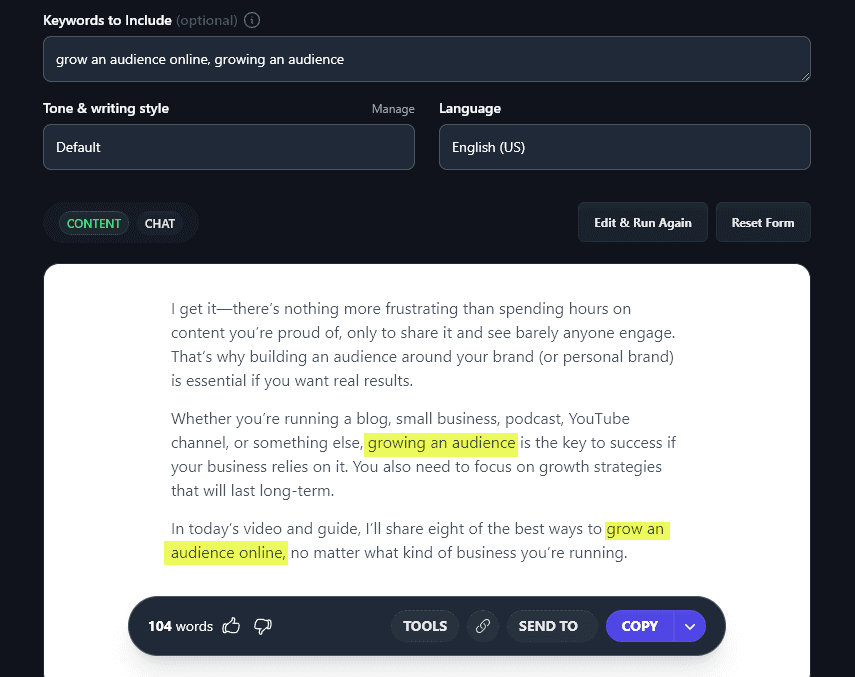This screenshot has height=677, width=855.
Task: Switch to the CONTENT tab
Action: [94, 223]
